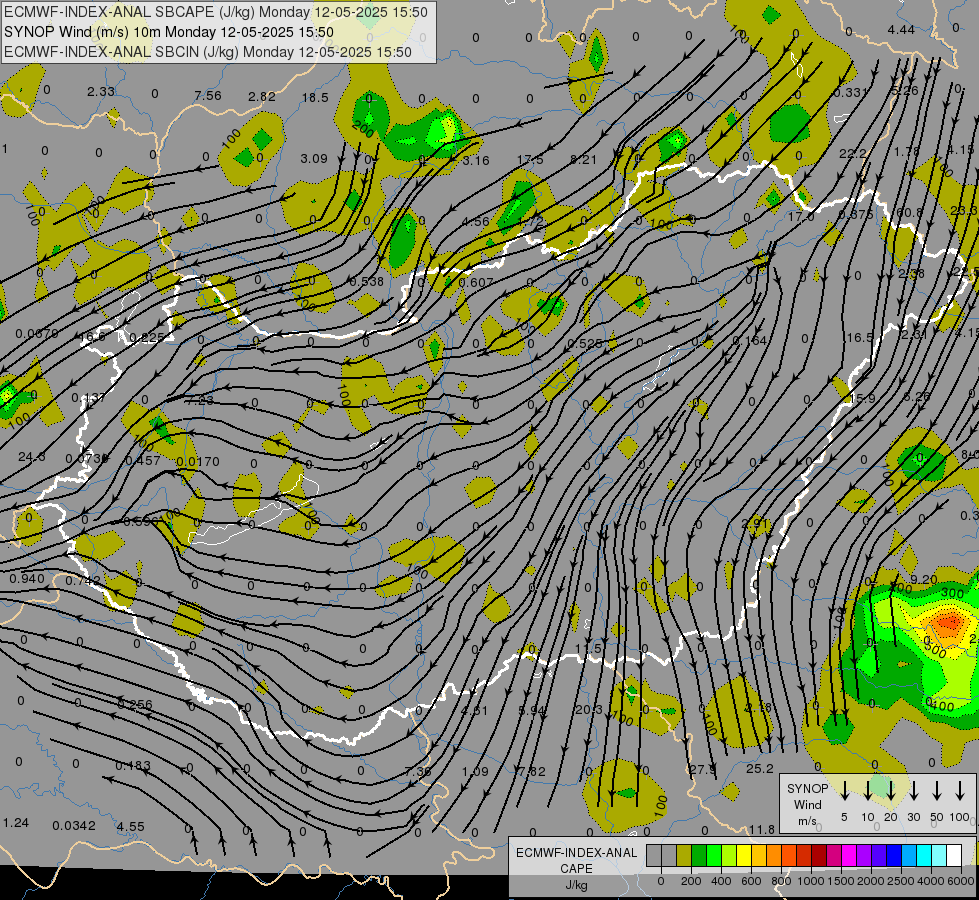Click the pure yellow CAPE legend swatch
The height and width of the screenshot is (900, 979).
(744, 855)
